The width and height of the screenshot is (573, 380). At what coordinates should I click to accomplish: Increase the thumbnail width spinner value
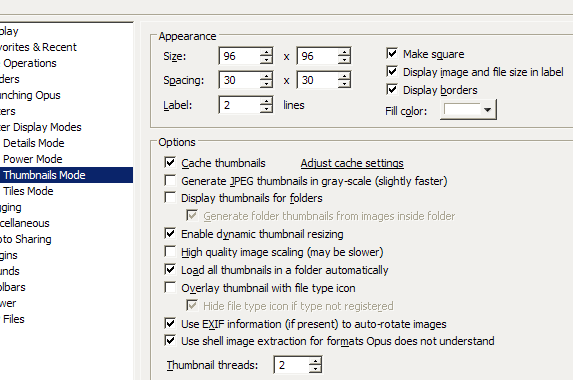tap(266, 52)
